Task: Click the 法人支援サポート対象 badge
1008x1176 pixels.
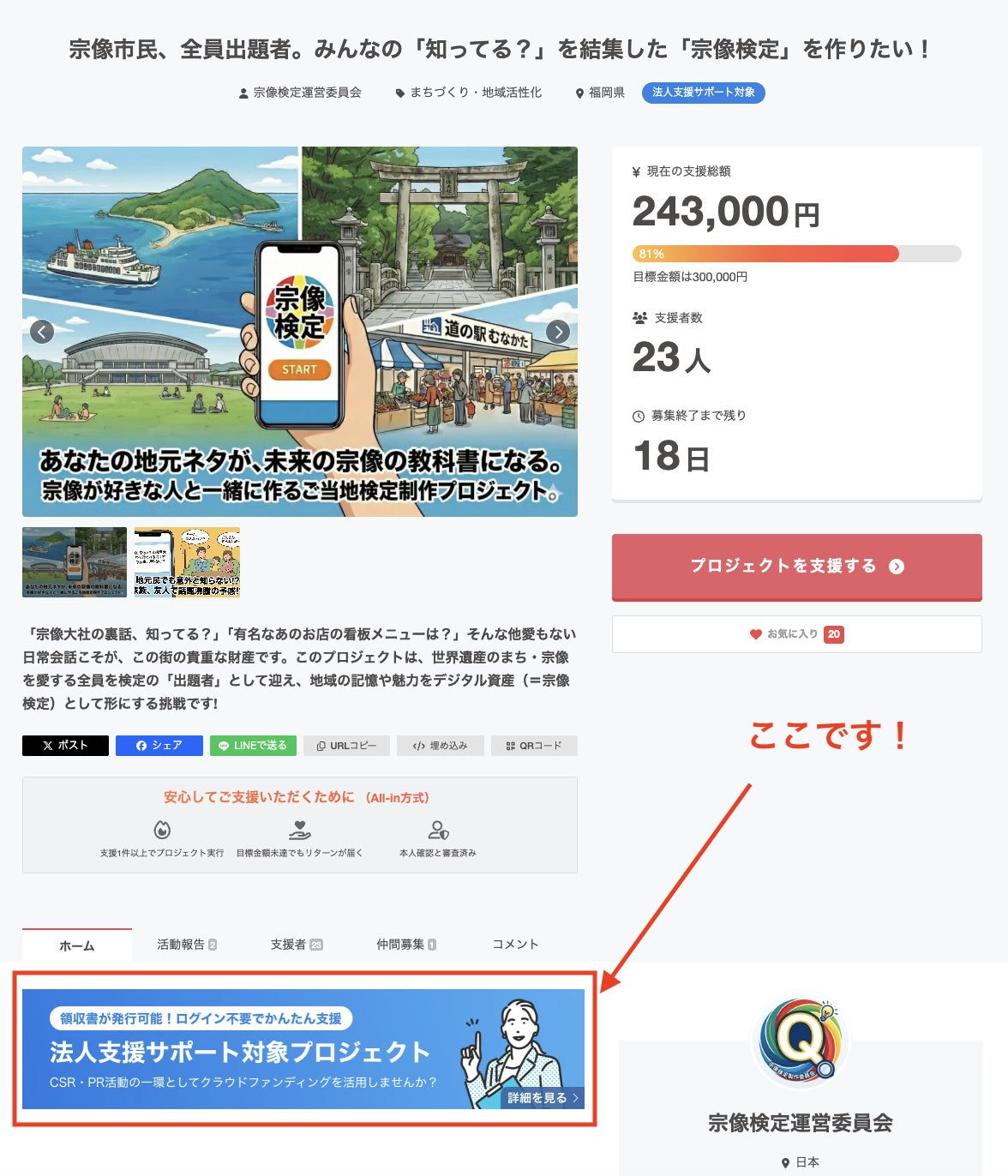Action: (703, 93)
